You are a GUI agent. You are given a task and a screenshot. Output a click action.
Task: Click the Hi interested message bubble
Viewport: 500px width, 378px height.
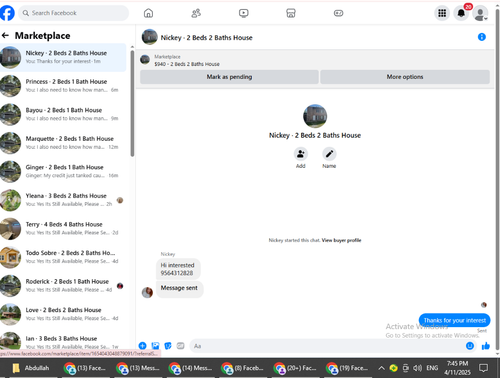[x=178, y=269]
